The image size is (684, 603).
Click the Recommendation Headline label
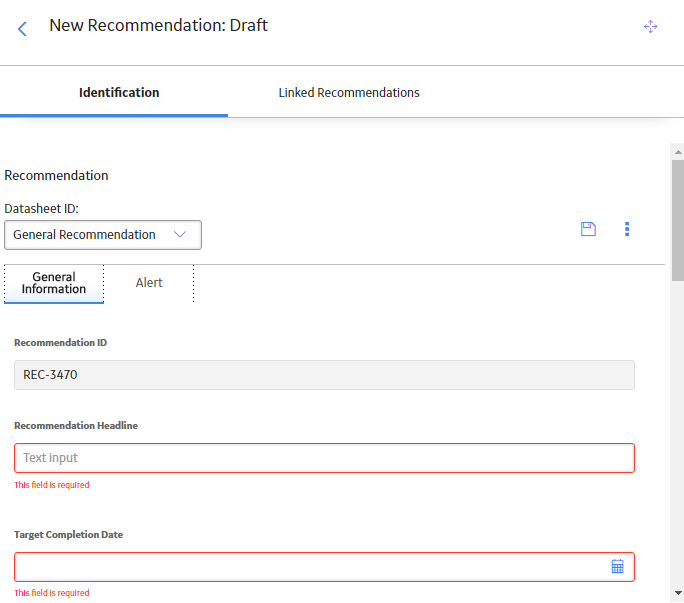76,425
